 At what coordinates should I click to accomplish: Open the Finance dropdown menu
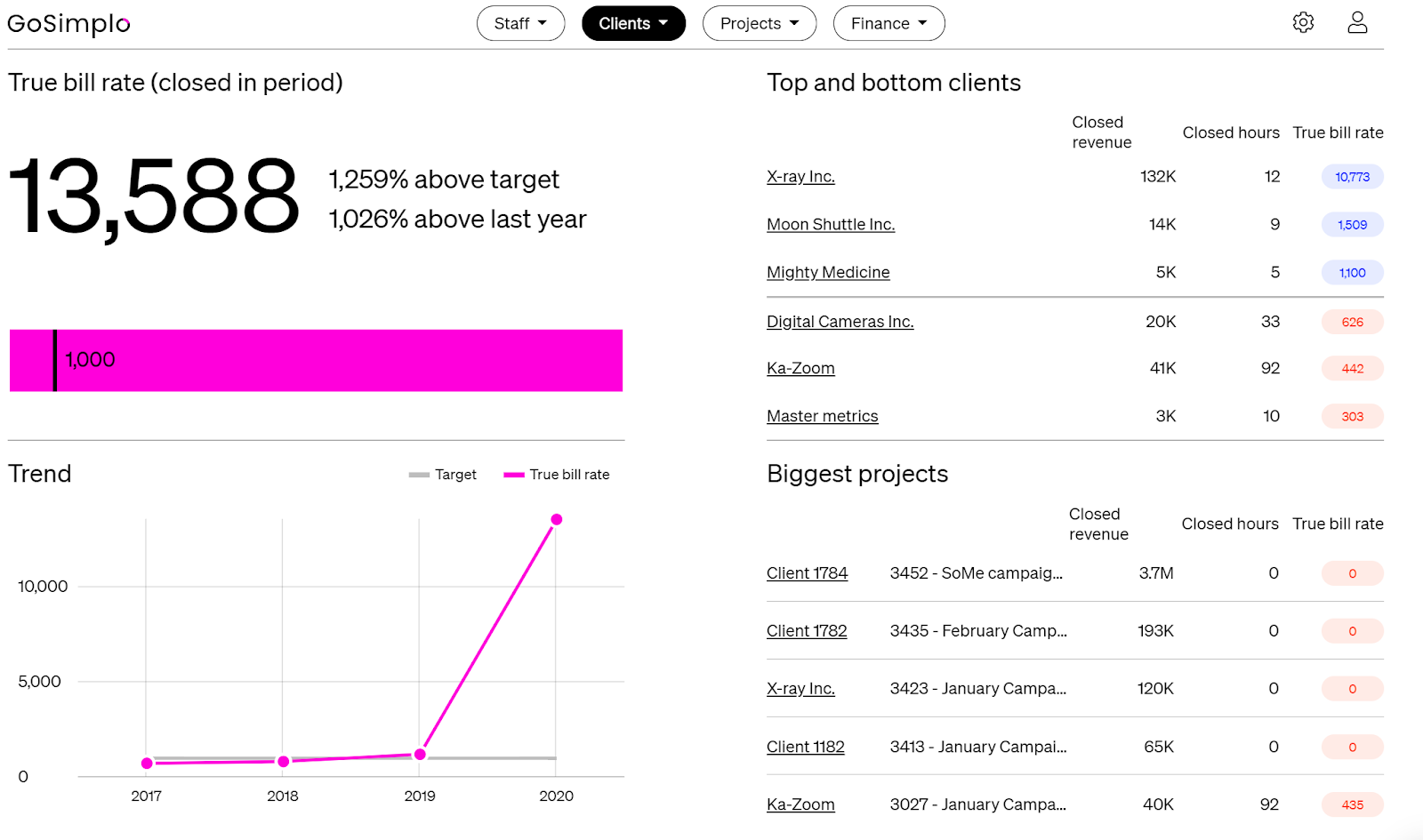(x=888, y=24)
